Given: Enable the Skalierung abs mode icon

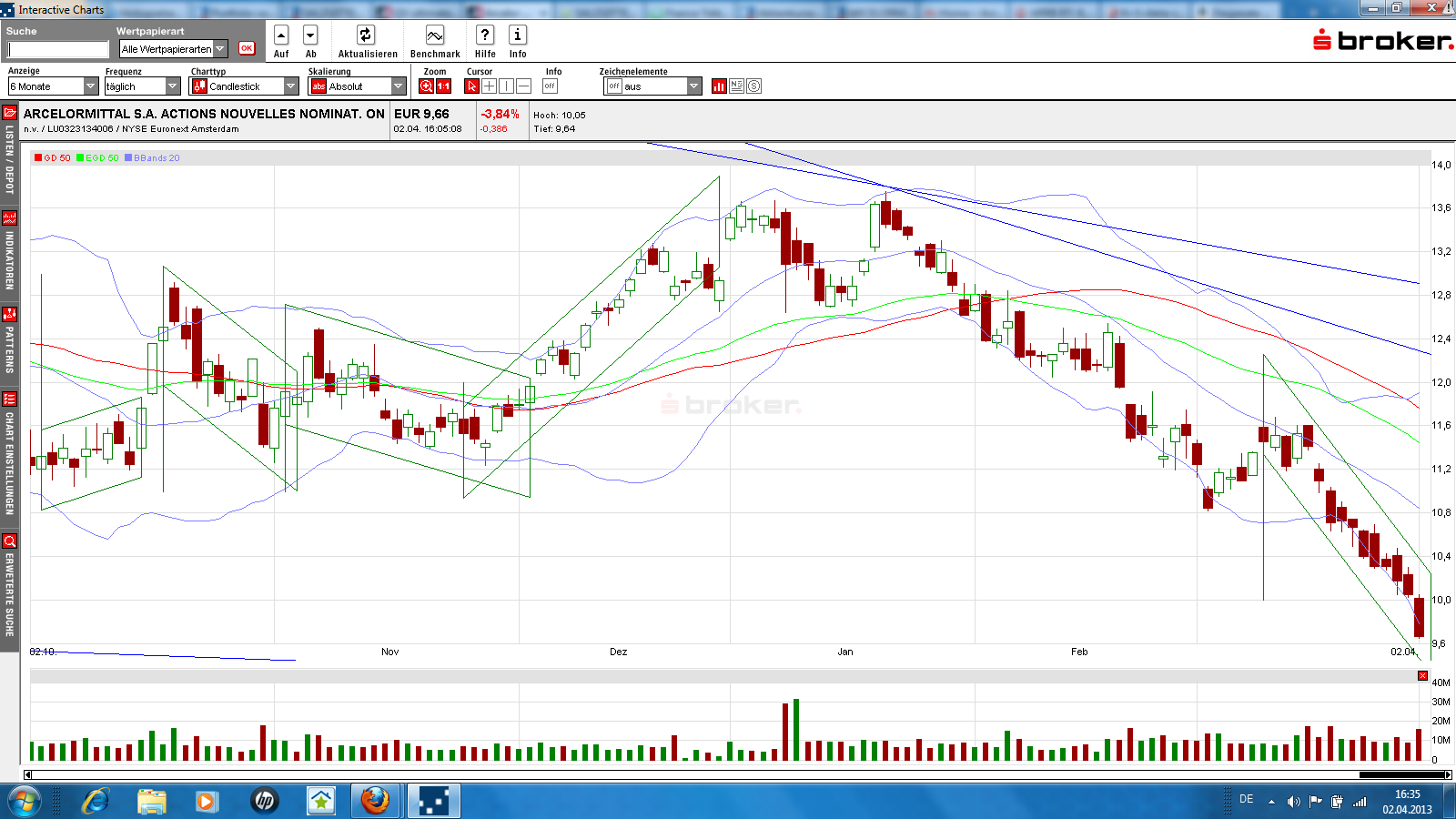Looking at the screenshot, I should 318,85.
